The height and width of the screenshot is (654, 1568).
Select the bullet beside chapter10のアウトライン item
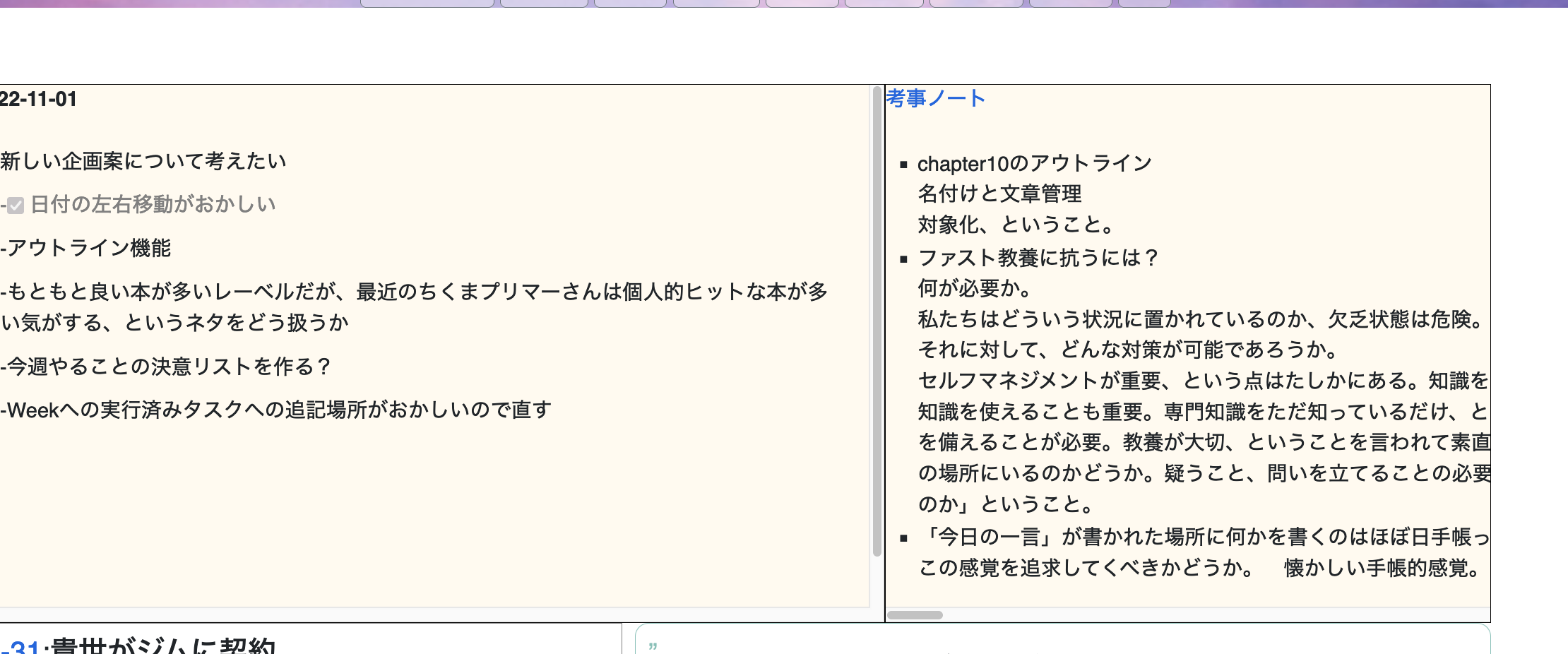click(902, 165)
